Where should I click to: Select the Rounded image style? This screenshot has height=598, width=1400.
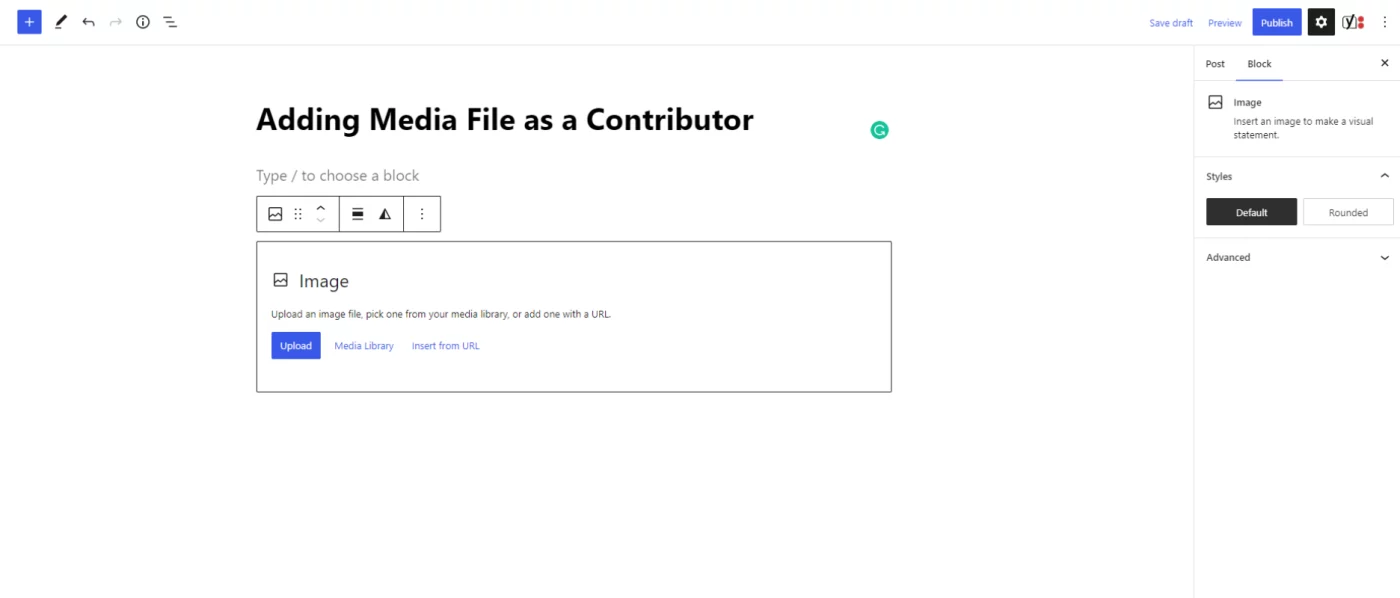pyautogui.click(x=1348, y=212)
